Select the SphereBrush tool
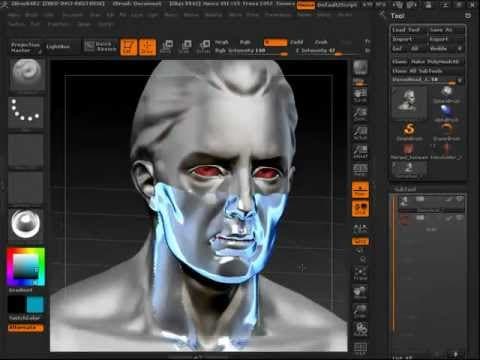This screenshot has height=360, width=480. click(x=447, y=95)
